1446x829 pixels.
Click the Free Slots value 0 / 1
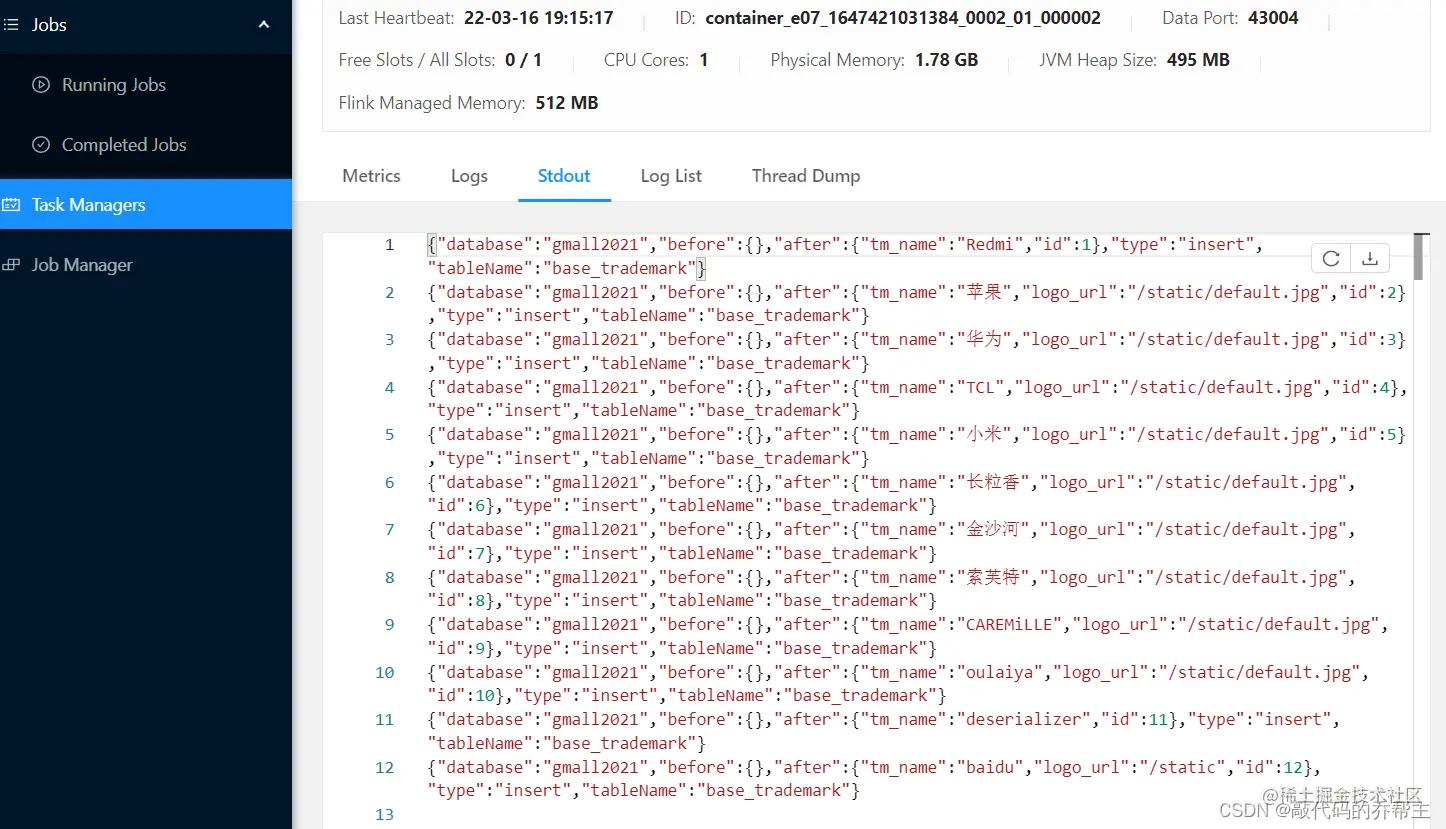pos(523,60)
